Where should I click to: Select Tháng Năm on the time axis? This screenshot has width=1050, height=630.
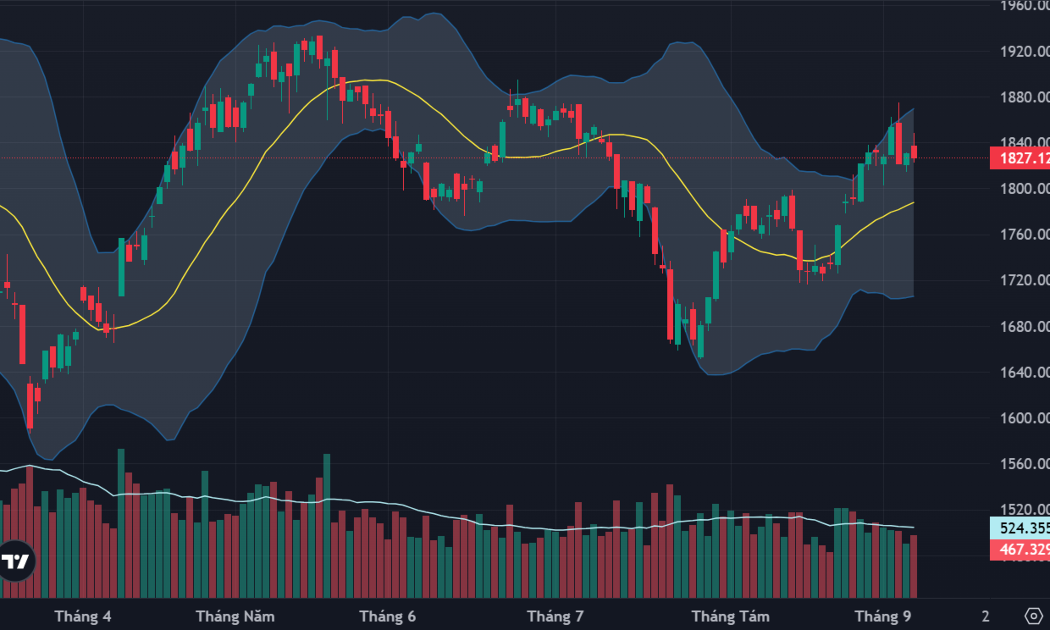[x=235, y=616]
